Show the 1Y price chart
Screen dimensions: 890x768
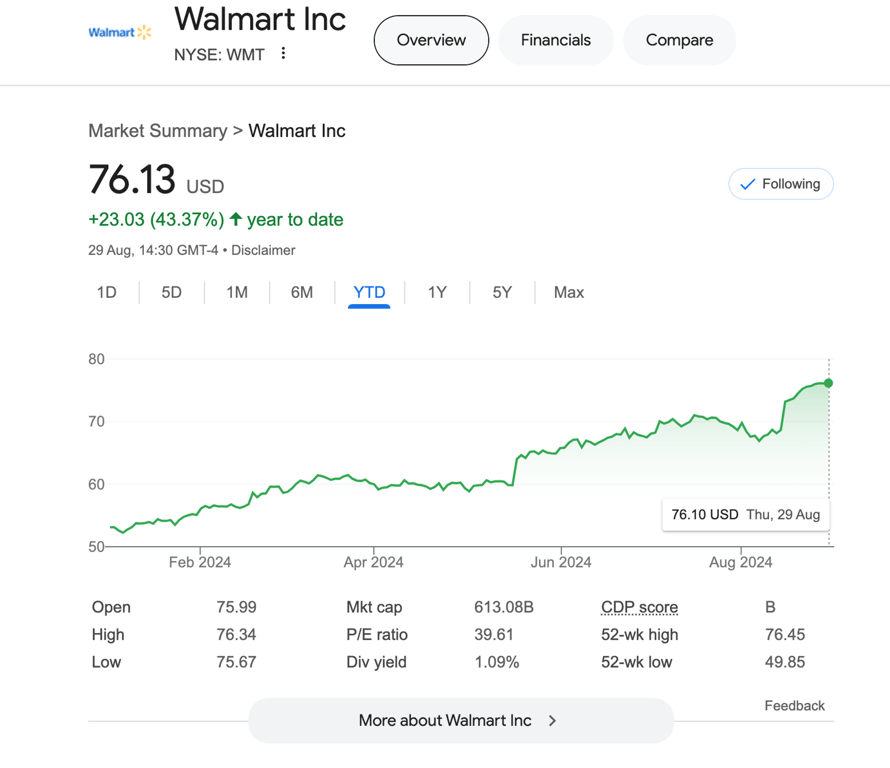point(437,292)
